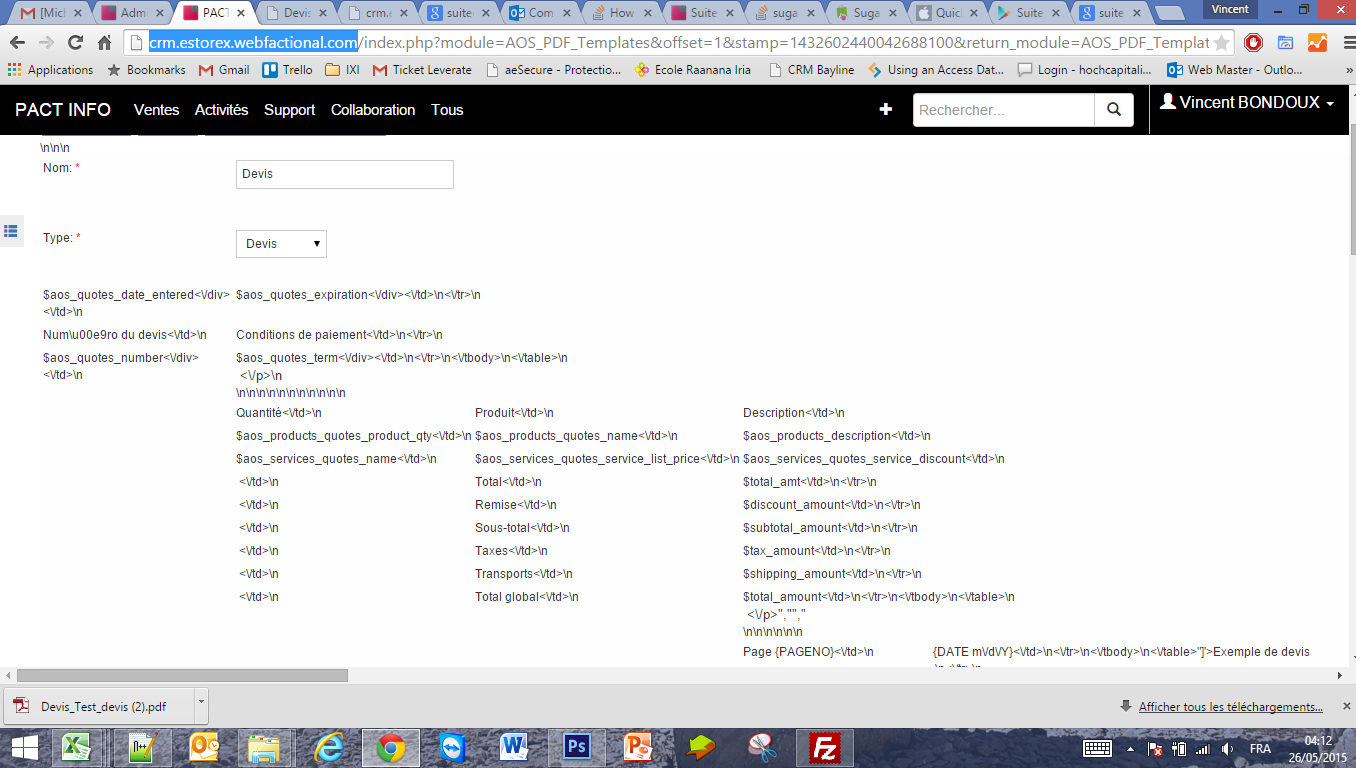Reload the page with the refresh icon
The width and height of the screenshot is (1356, 768).
(x=75, y=43)
